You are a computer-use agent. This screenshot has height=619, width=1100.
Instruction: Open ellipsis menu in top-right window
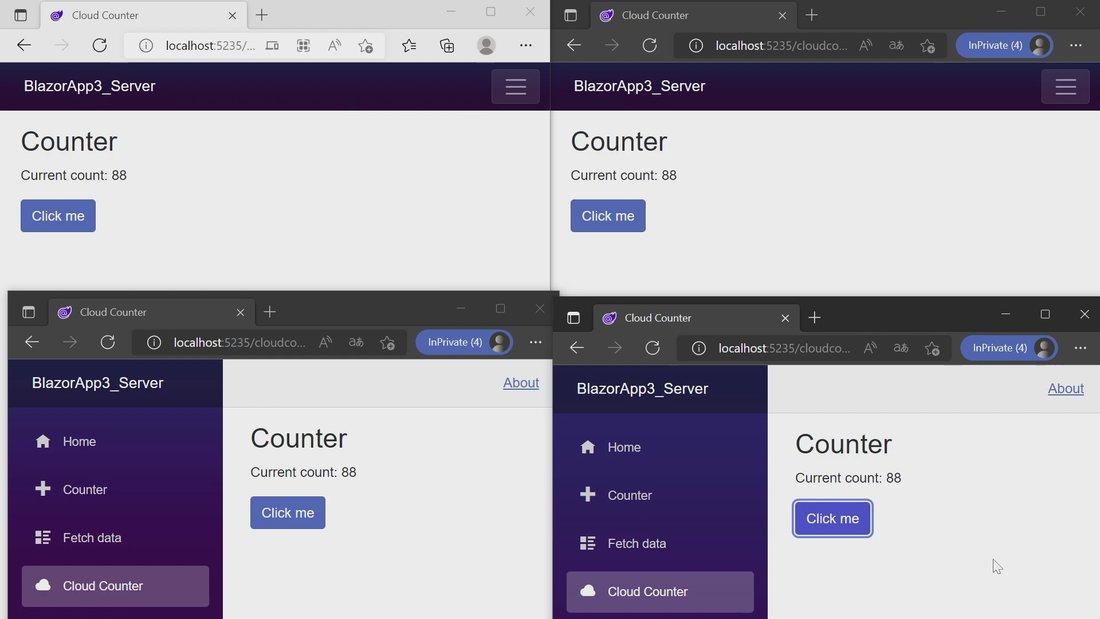1075,46
